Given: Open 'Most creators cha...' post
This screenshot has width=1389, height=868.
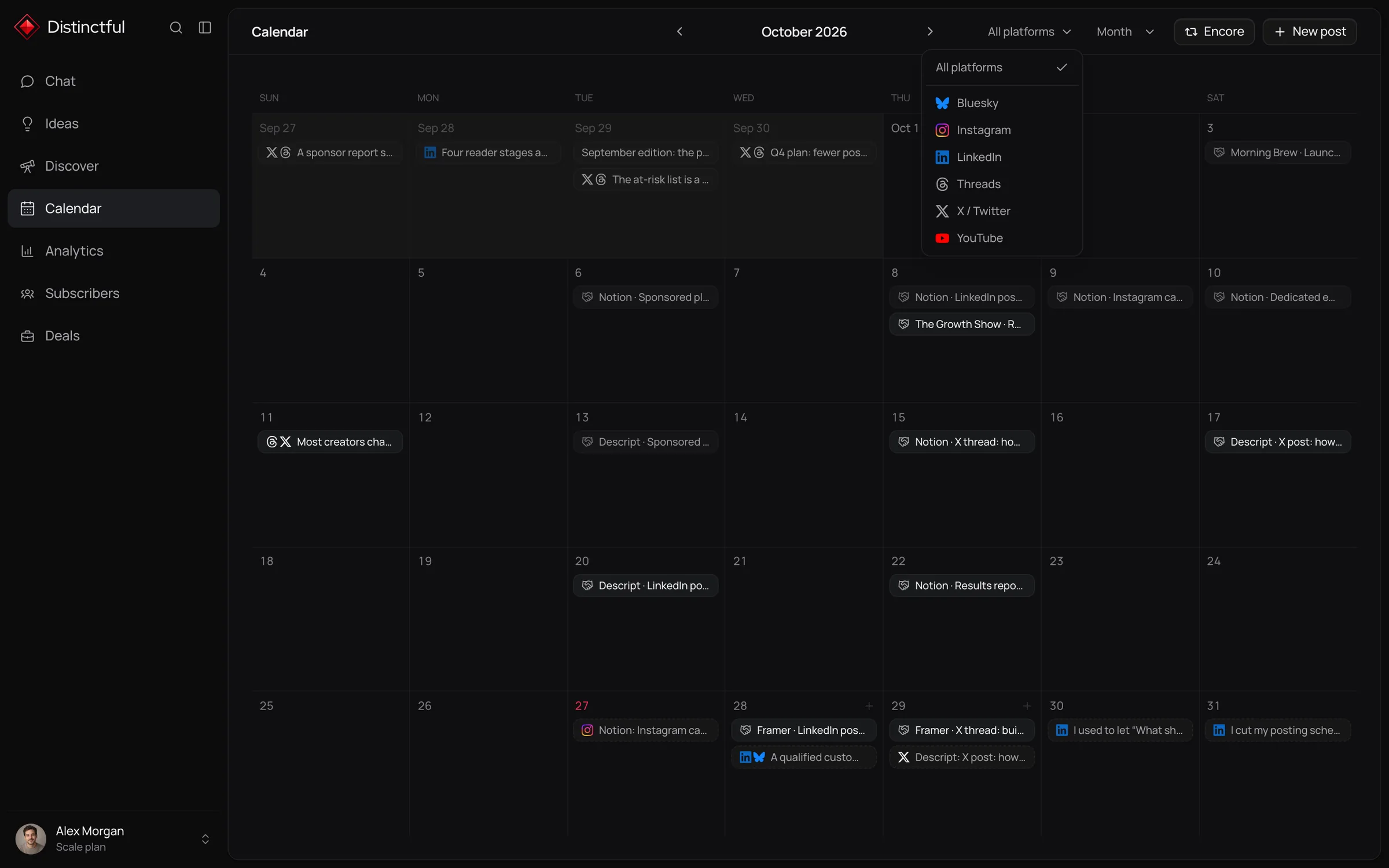Looking at the screenshot, I should click(x=330, y=442).
